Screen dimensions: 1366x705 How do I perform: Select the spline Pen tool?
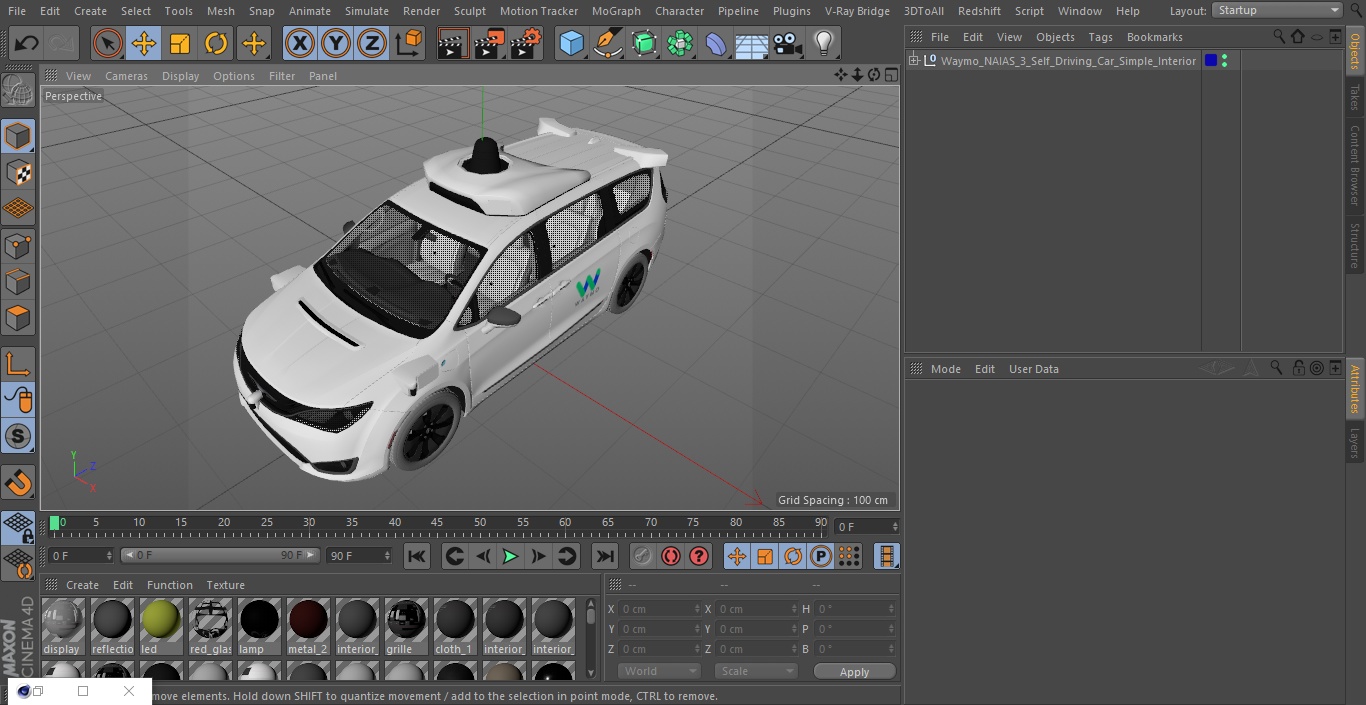click(x=608, y=43)
